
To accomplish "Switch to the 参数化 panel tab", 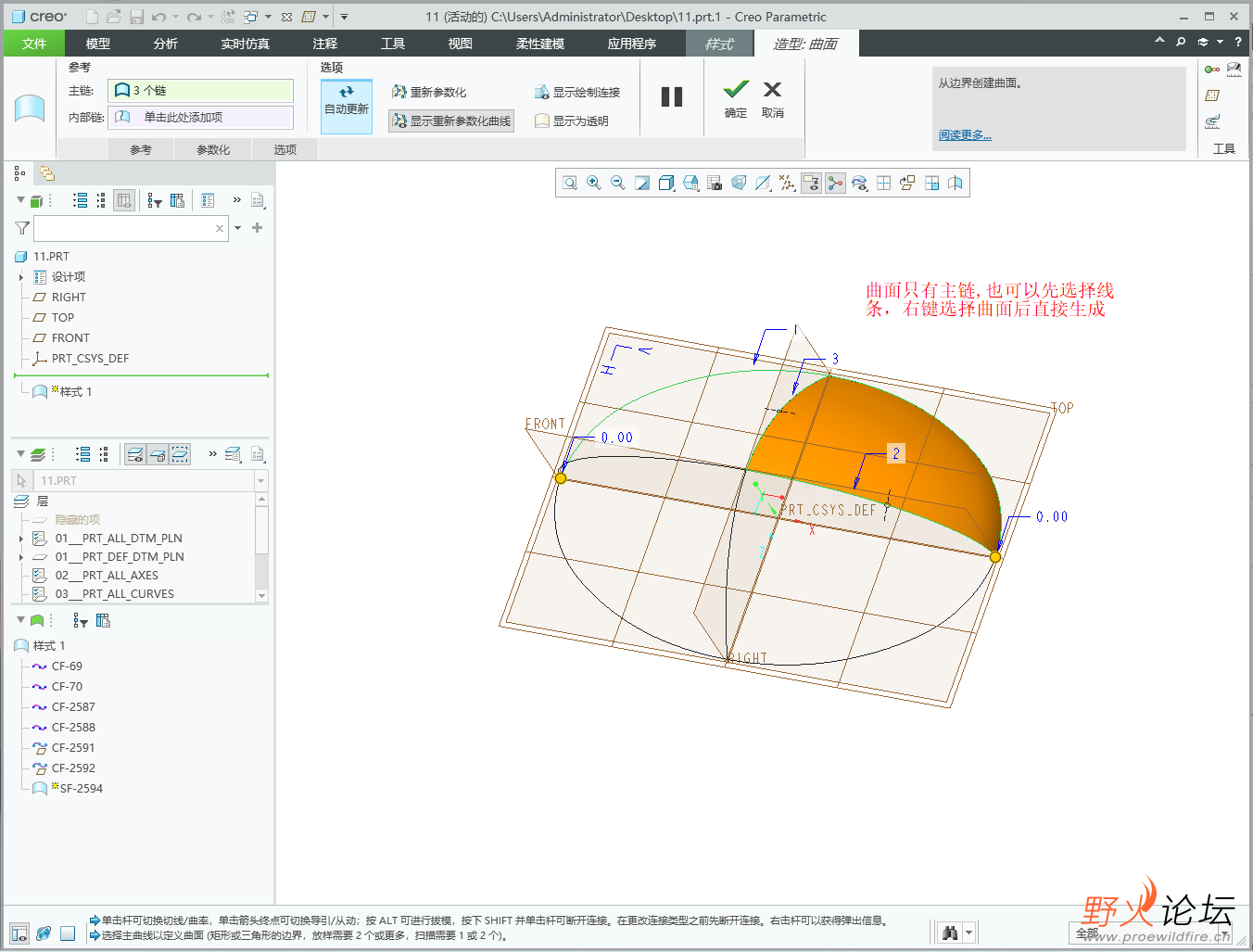I will [213, 149].
